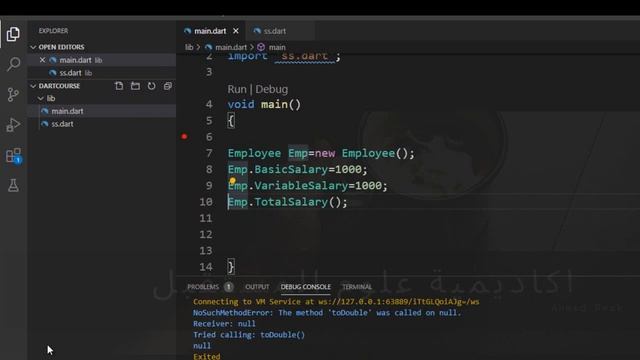This screenshot has height=360, width=640.
Task: Open the OUTPUT panel tab
Action: (x=257, y=287)
